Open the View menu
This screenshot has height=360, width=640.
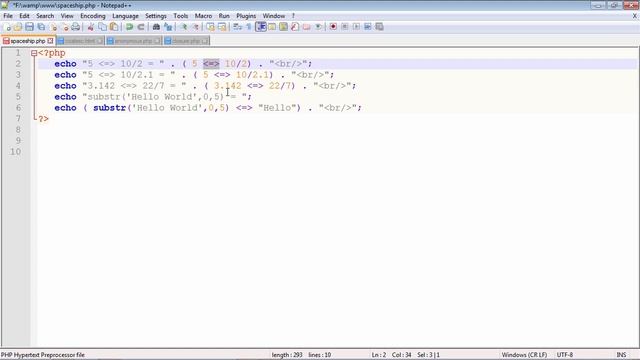[x=67, y=16]
